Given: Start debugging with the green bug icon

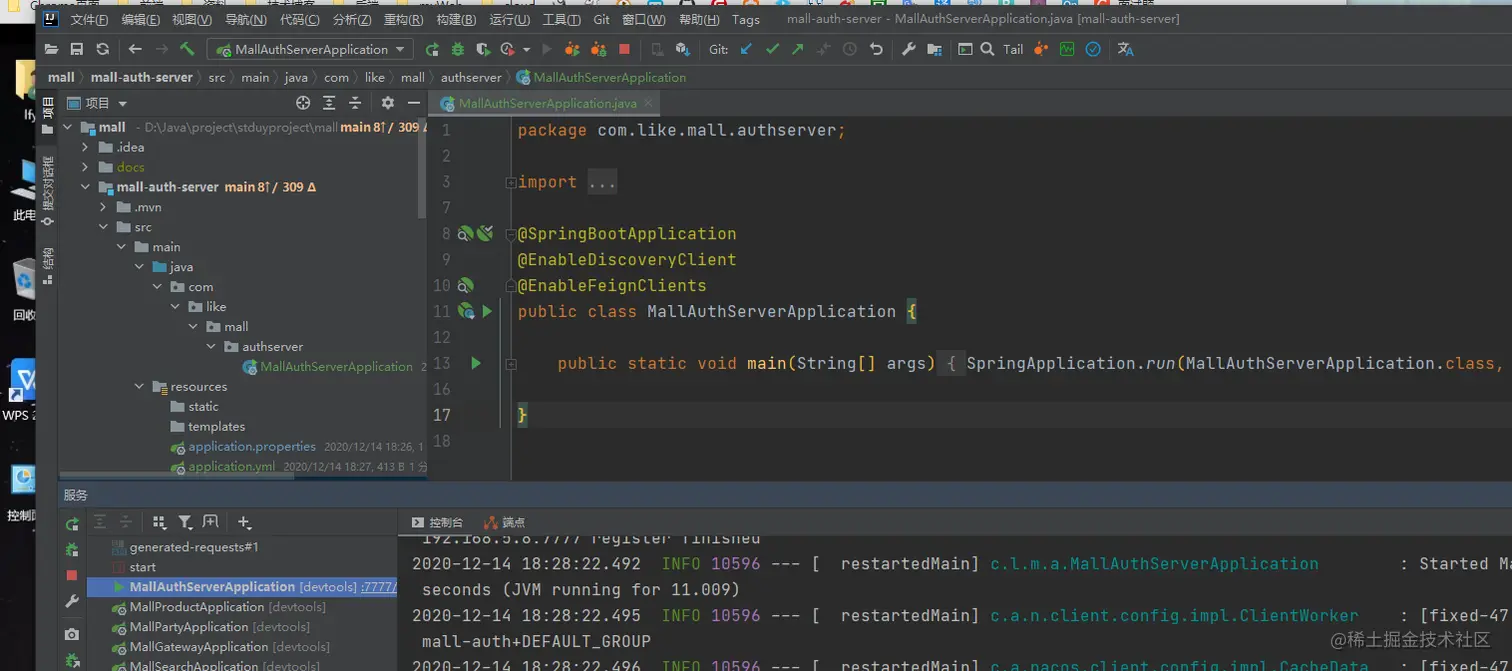Looking at the screenshot, I should click(x=458, y=49).
